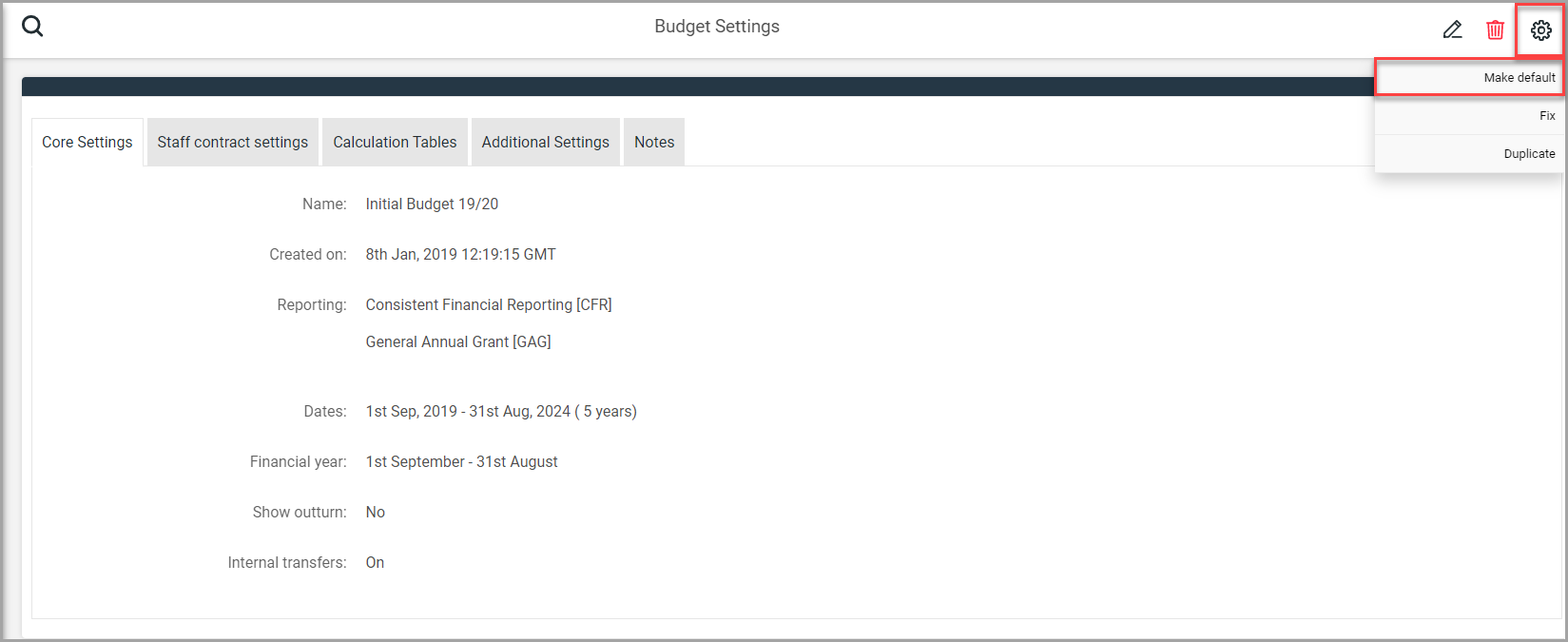Open the Additional Settings tab

545,143
